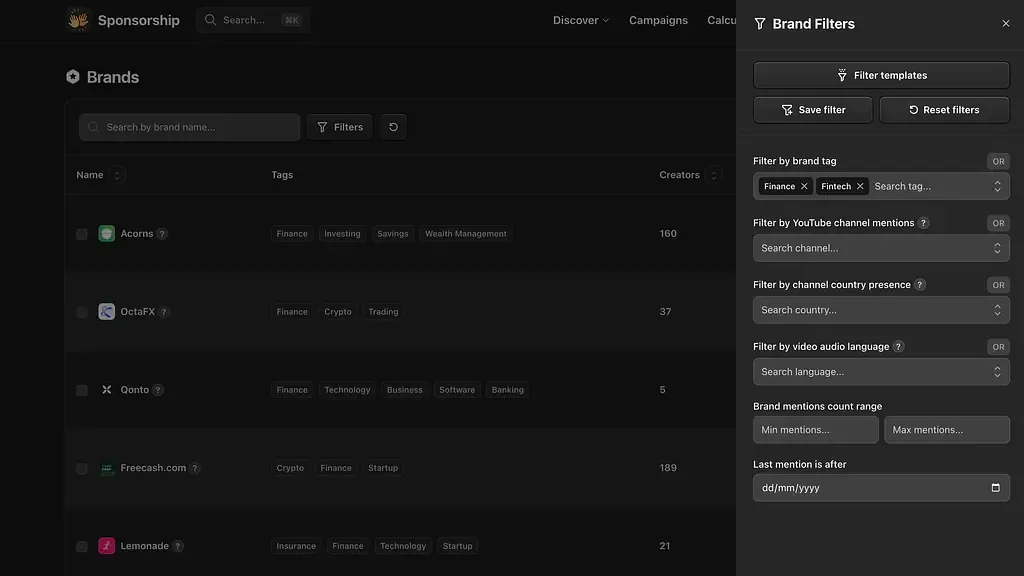Click the Qonto brand logo
This screenshot has width=1024, height=576.
point(106,389)
